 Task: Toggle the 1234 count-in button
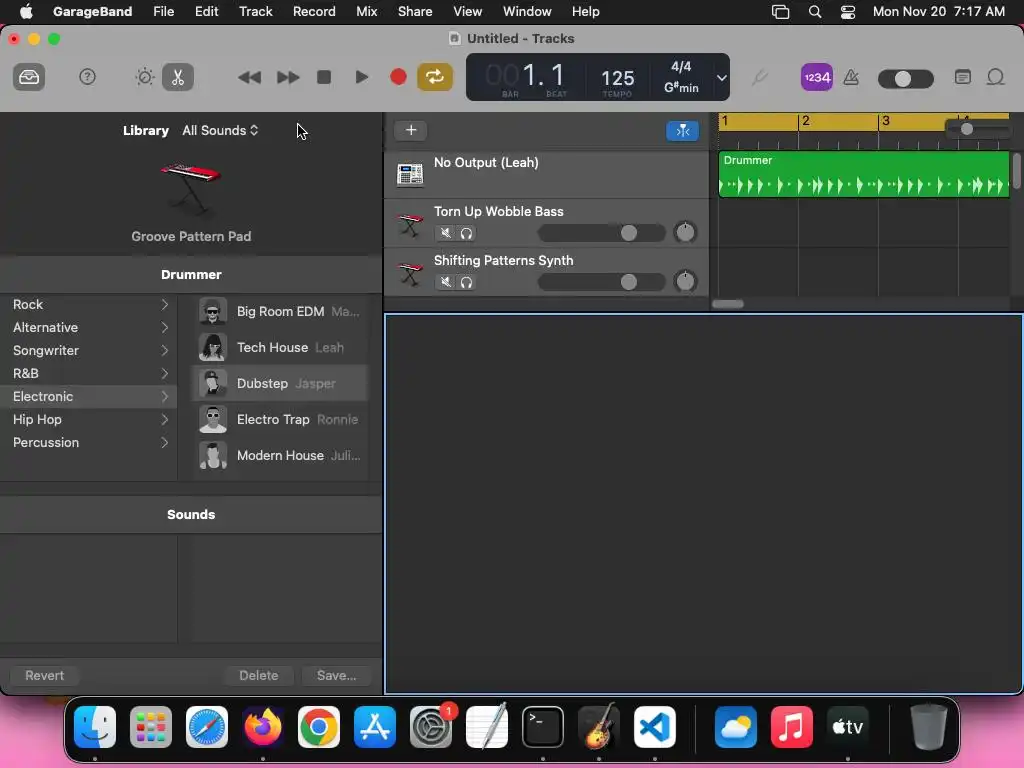816,77
